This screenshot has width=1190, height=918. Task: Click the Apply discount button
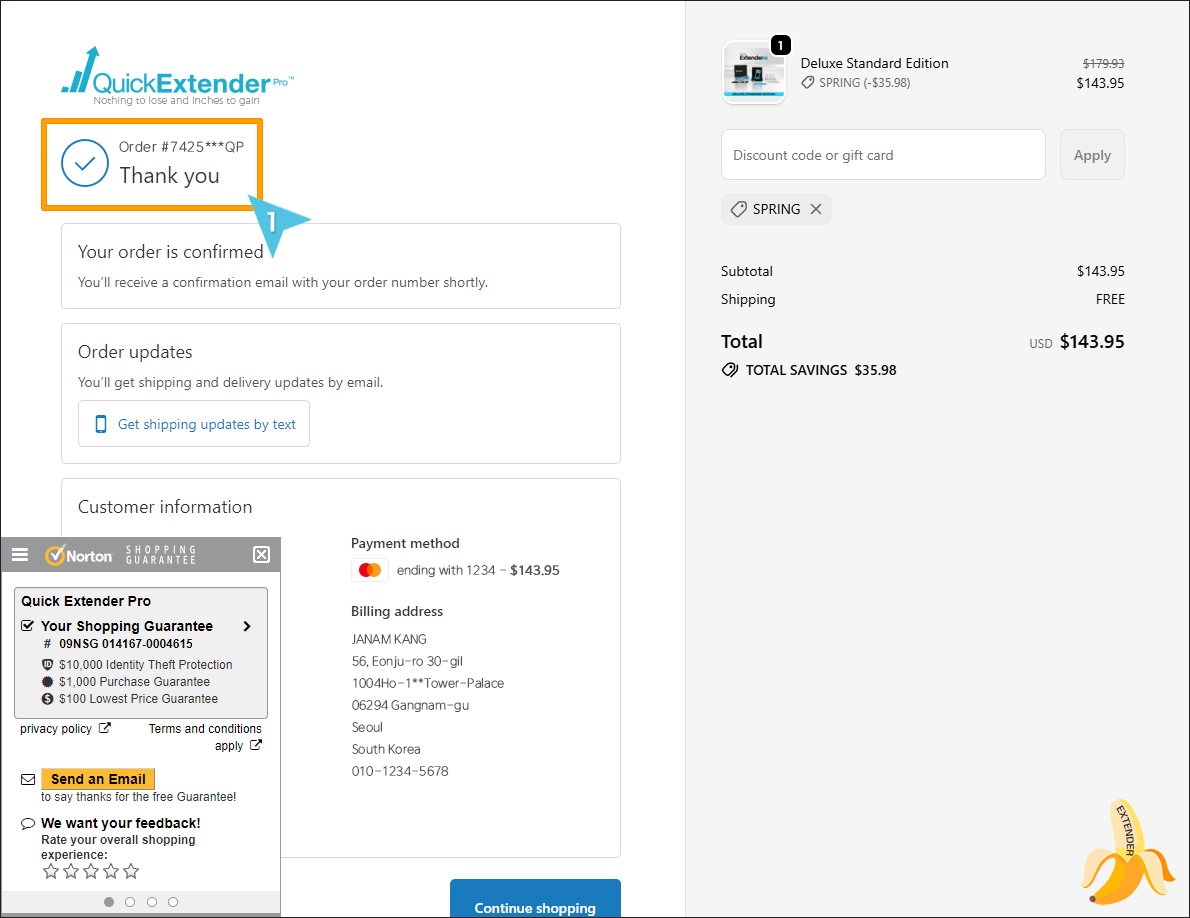[x=1092, y=155]
